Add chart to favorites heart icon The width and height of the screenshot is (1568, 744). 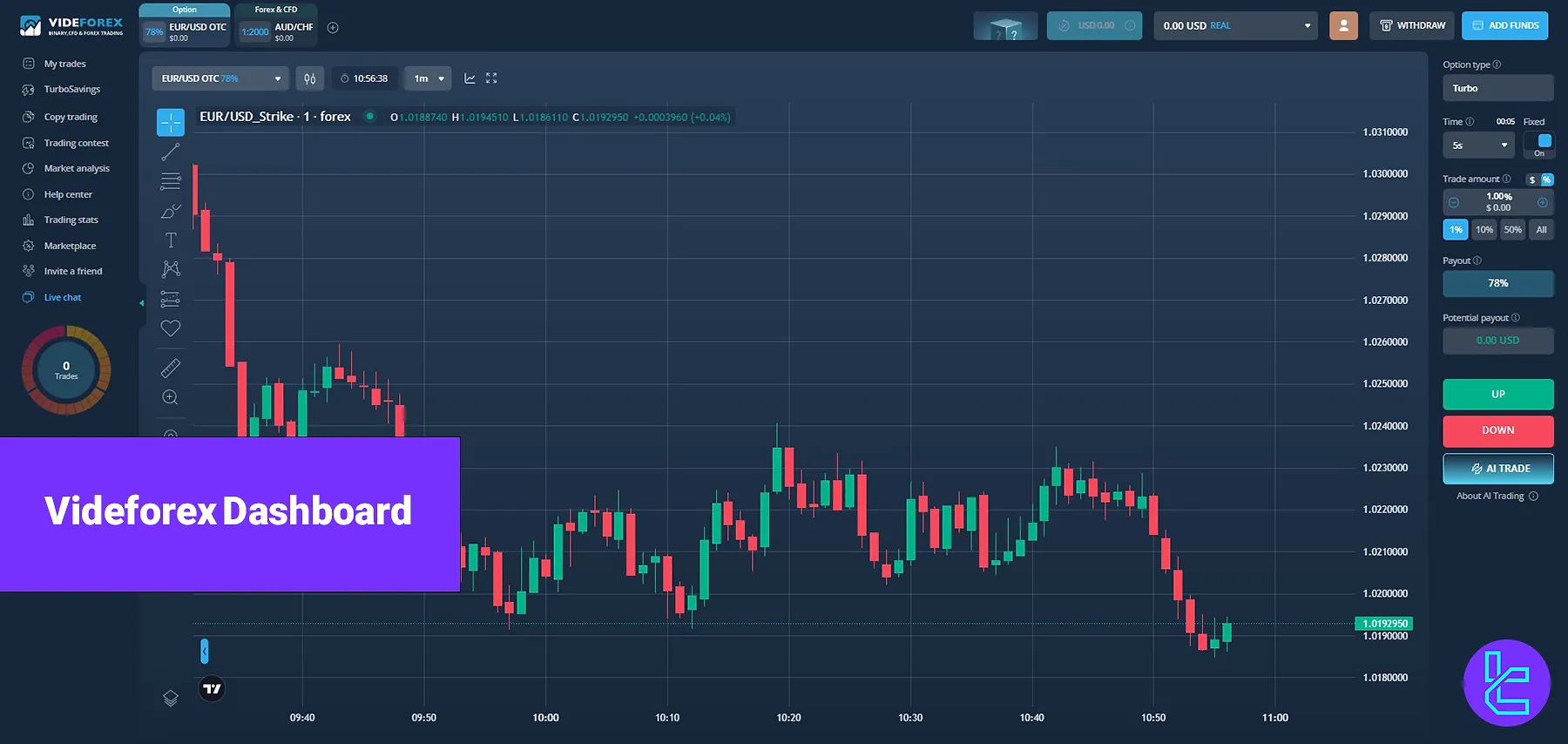tap(171, 328)
